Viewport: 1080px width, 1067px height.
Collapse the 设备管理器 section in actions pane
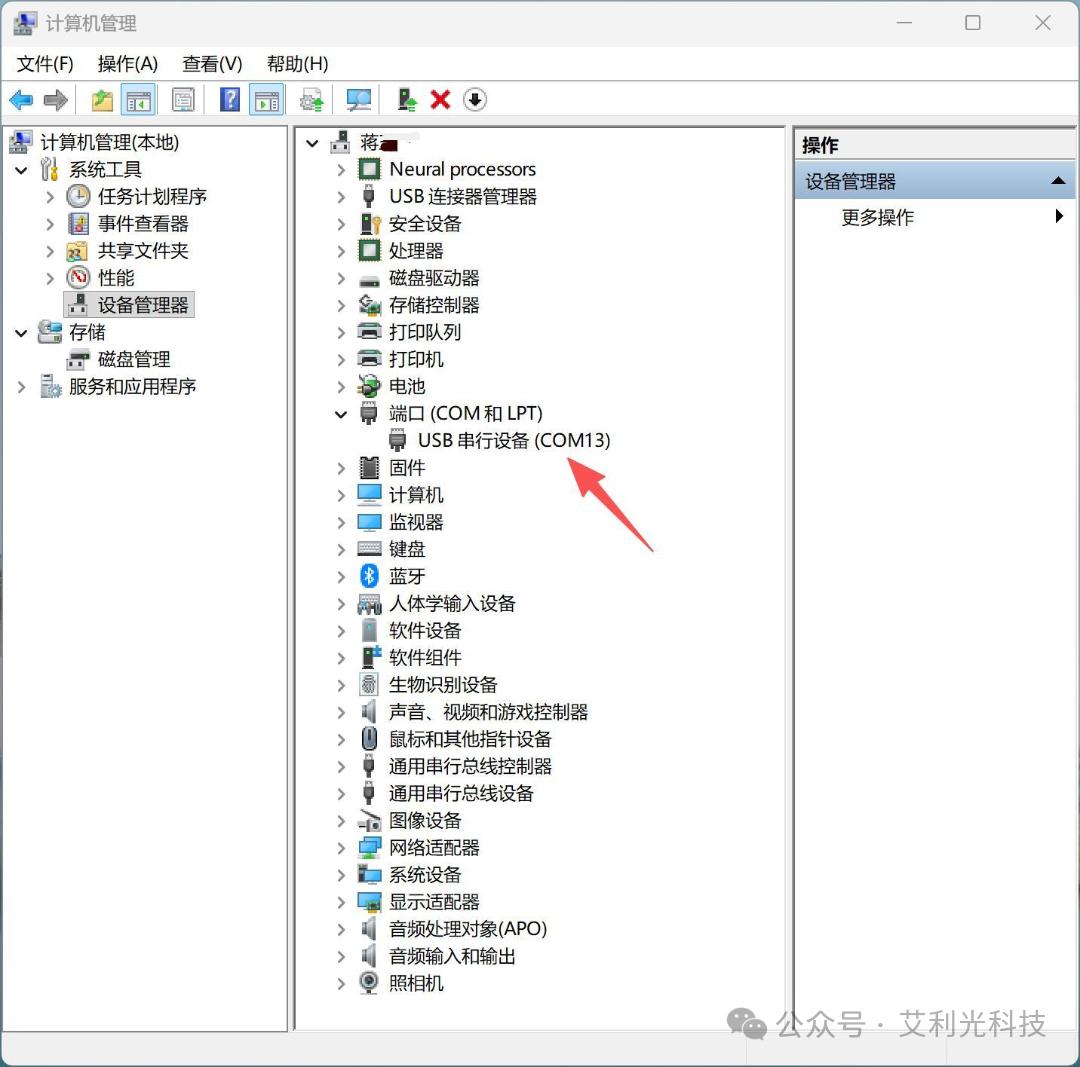[x=1058, y=181]
